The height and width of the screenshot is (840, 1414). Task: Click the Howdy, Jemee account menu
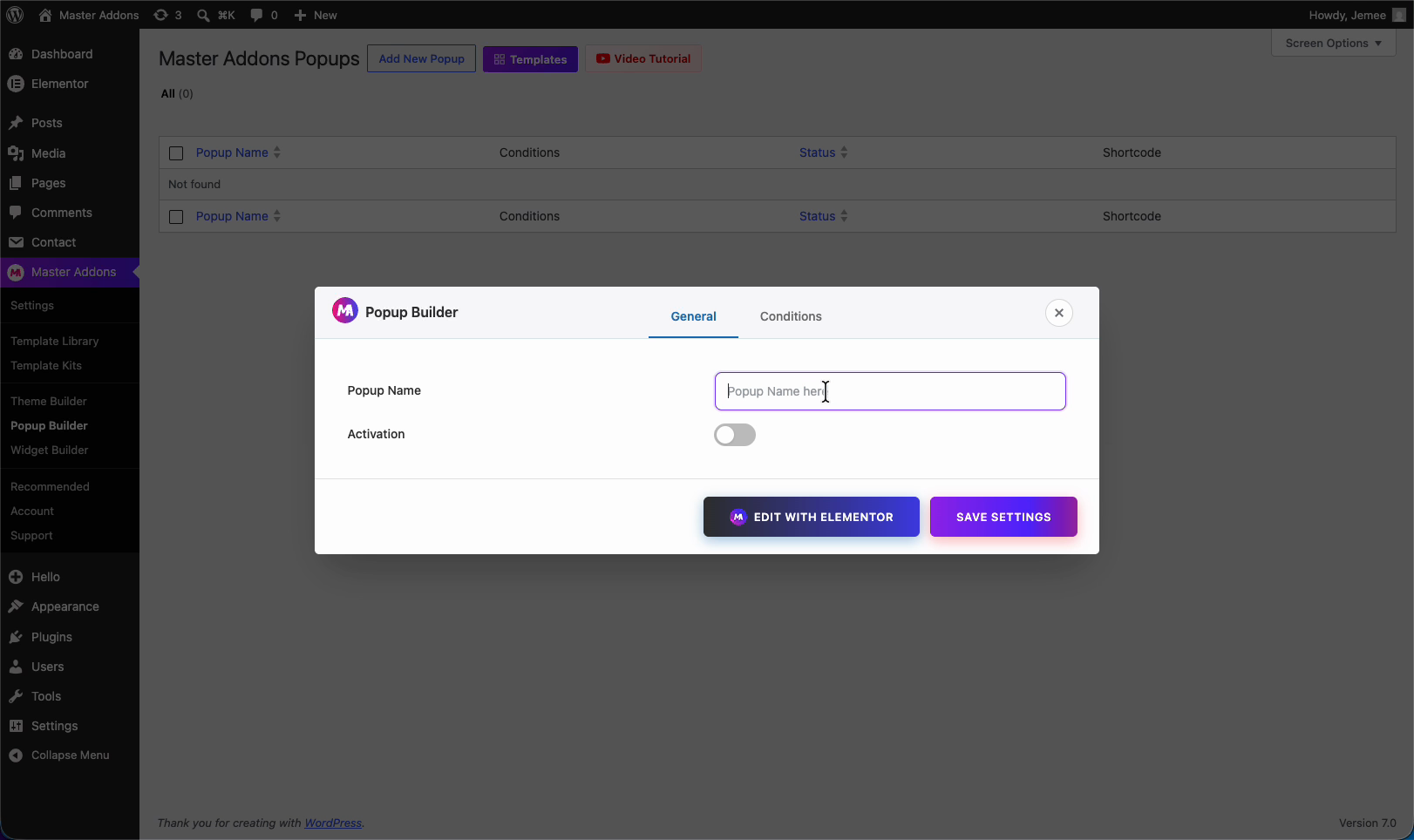point(1357,15)
